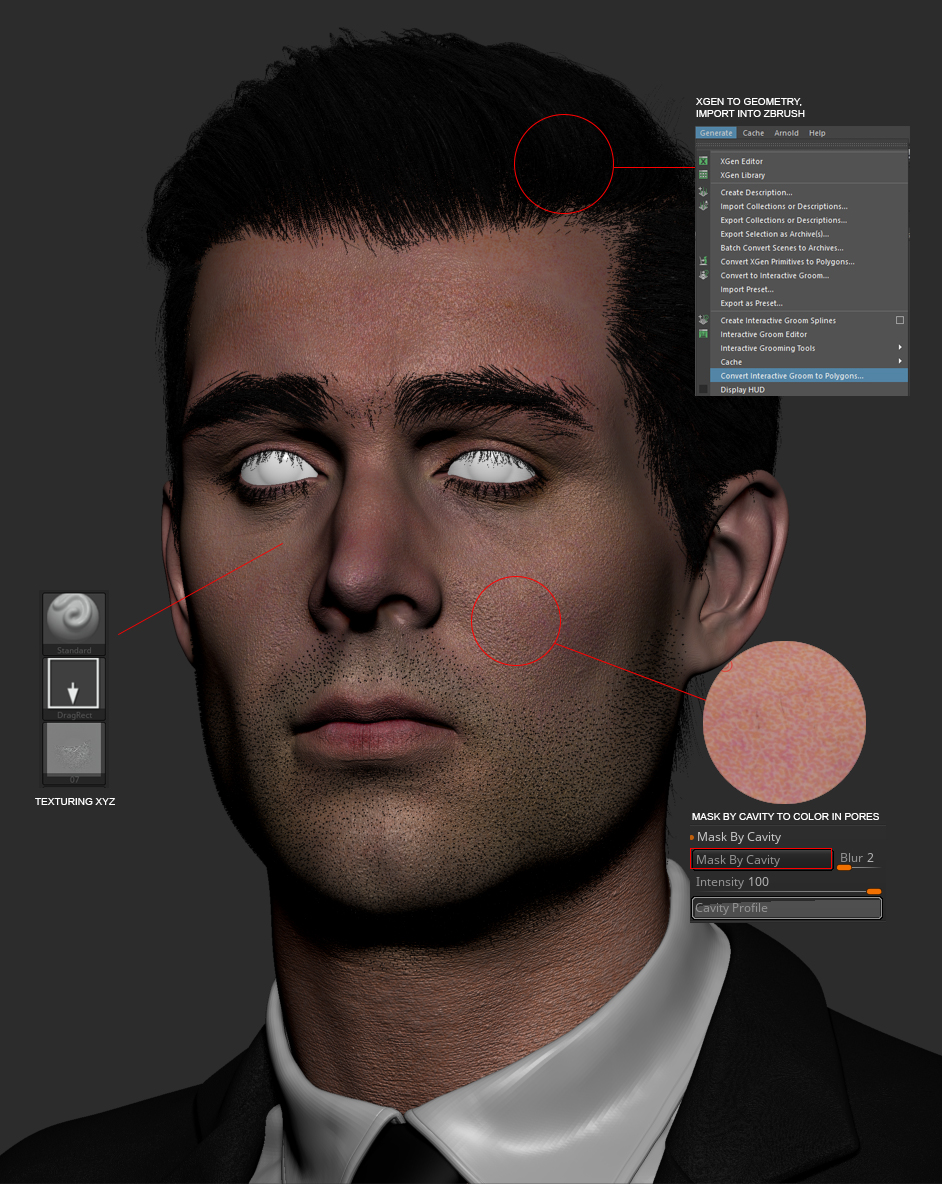Image resolution: width=942 pixels, height=1184 pixels.
Task: Expand the Cavity Profile curve
Action: click(x=787, y=908)
